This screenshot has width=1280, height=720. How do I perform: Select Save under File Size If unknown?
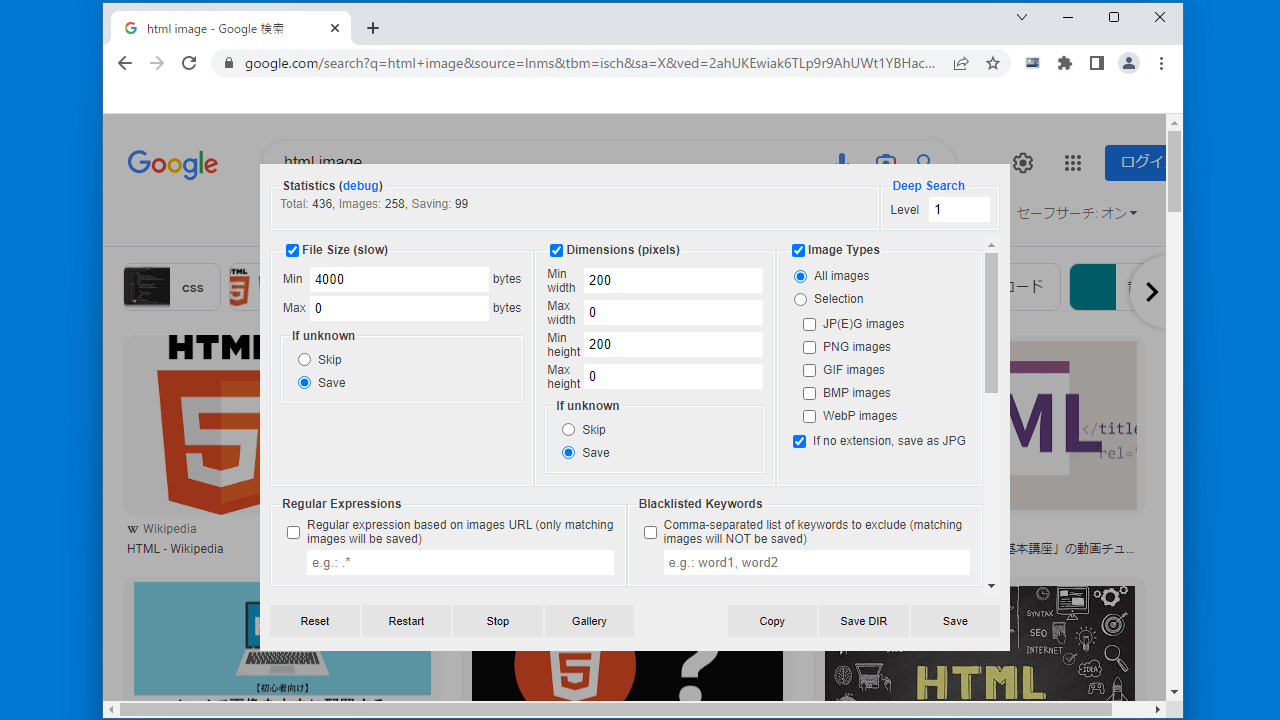(304, 383)
